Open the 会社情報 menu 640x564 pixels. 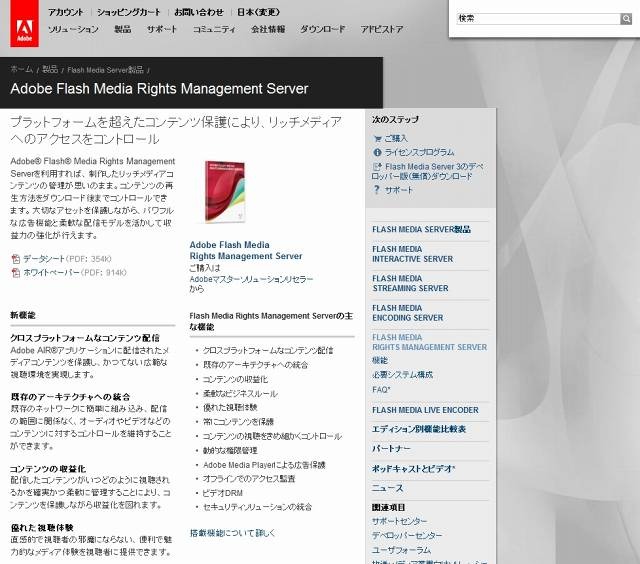pos(268,29)
